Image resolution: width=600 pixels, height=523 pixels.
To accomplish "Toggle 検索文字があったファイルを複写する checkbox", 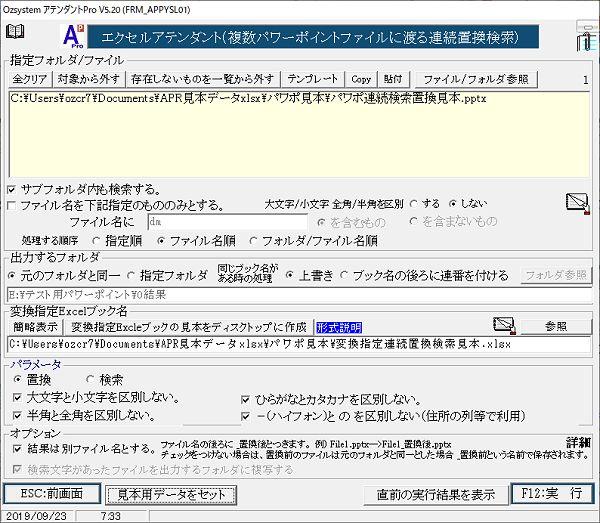I will pos(17,469).
